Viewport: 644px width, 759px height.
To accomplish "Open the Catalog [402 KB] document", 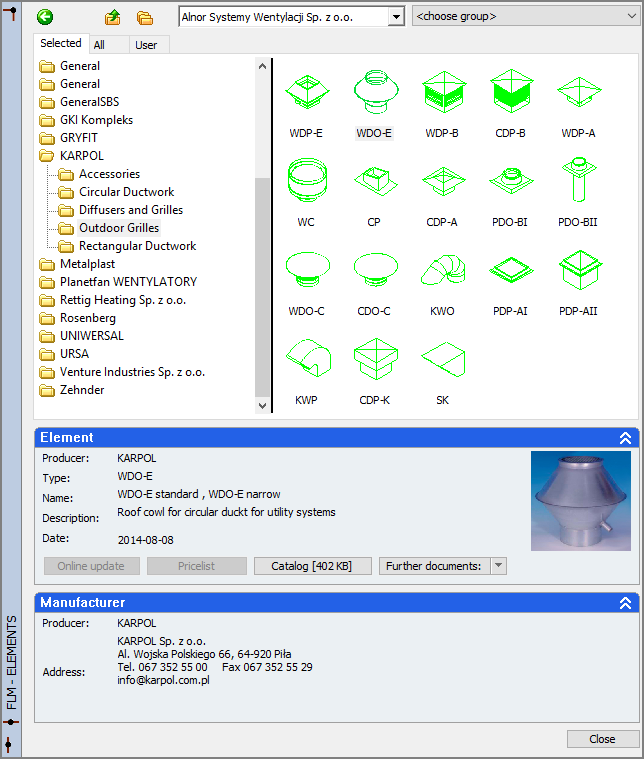I will pyautogui.click(x=312, y=566).
